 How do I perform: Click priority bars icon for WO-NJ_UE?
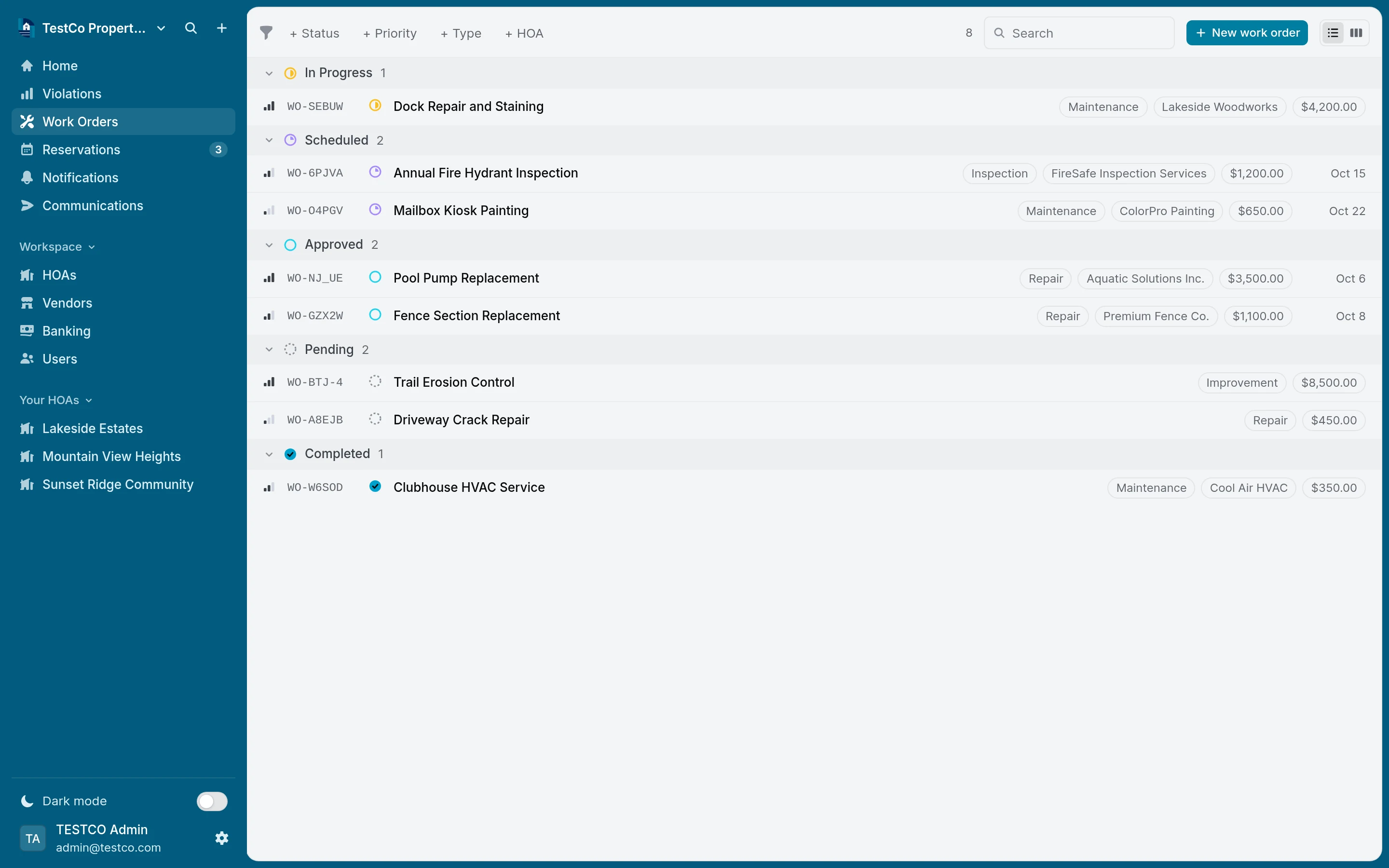click(269, 278)
